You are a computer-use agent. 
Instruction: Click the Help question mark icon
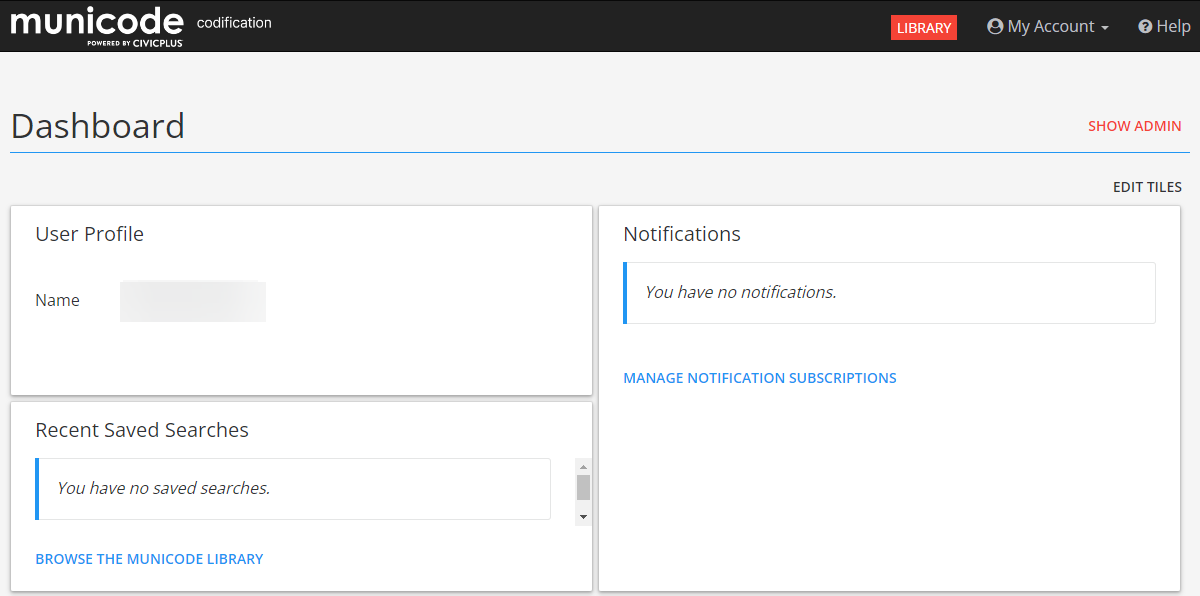click(1145, 27)
